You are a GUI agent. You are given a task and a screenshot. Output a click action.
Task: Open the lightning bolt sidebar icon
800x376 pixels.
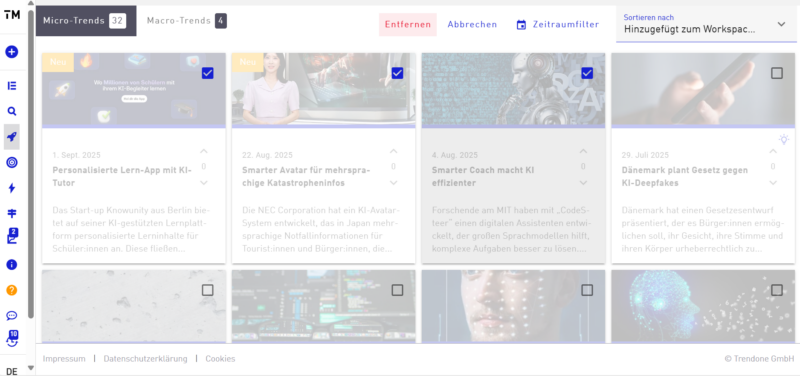pyautogui.click(x=12, y=188)
